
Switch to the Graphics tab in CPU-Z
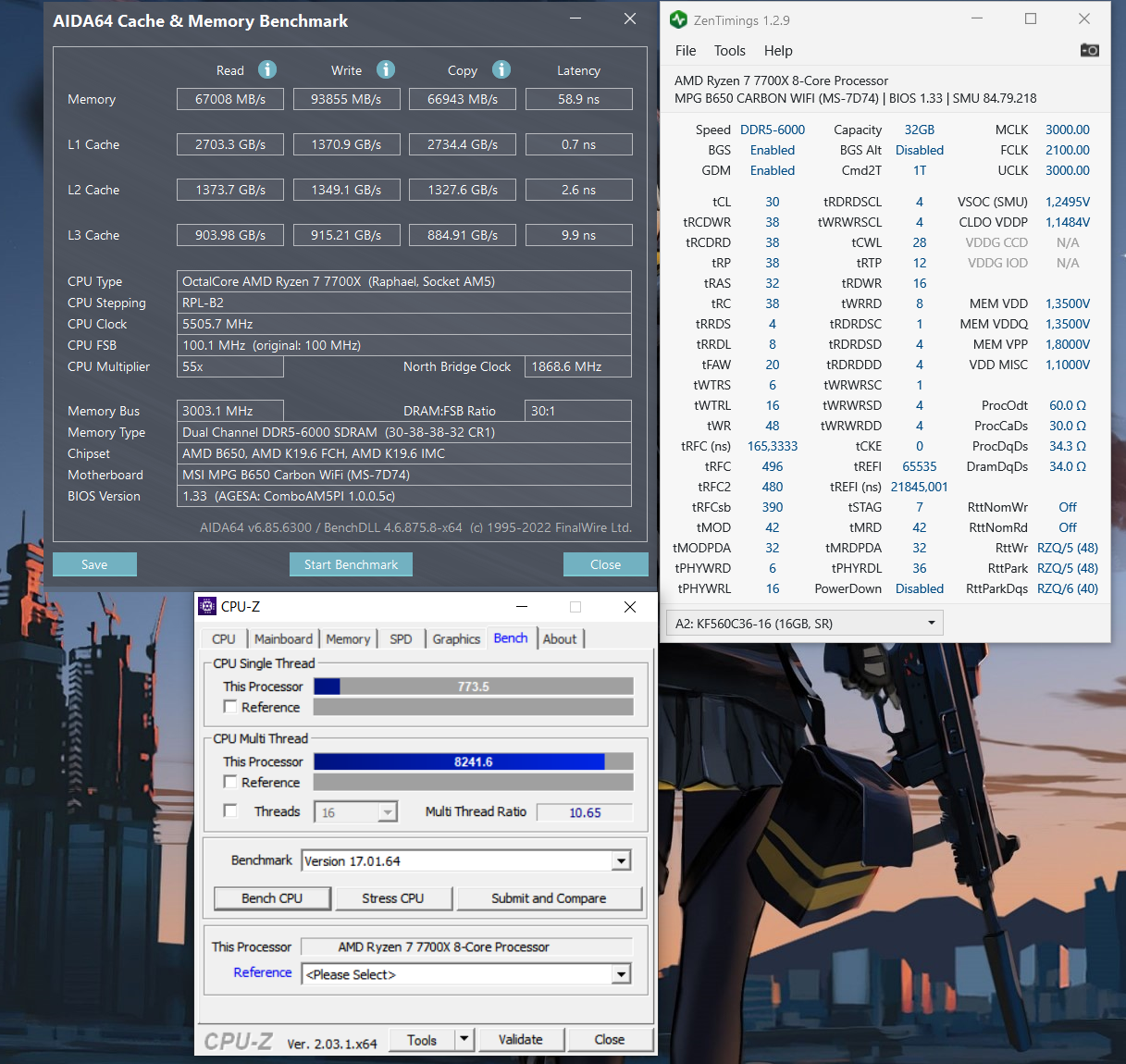click(x=456, y=639)
